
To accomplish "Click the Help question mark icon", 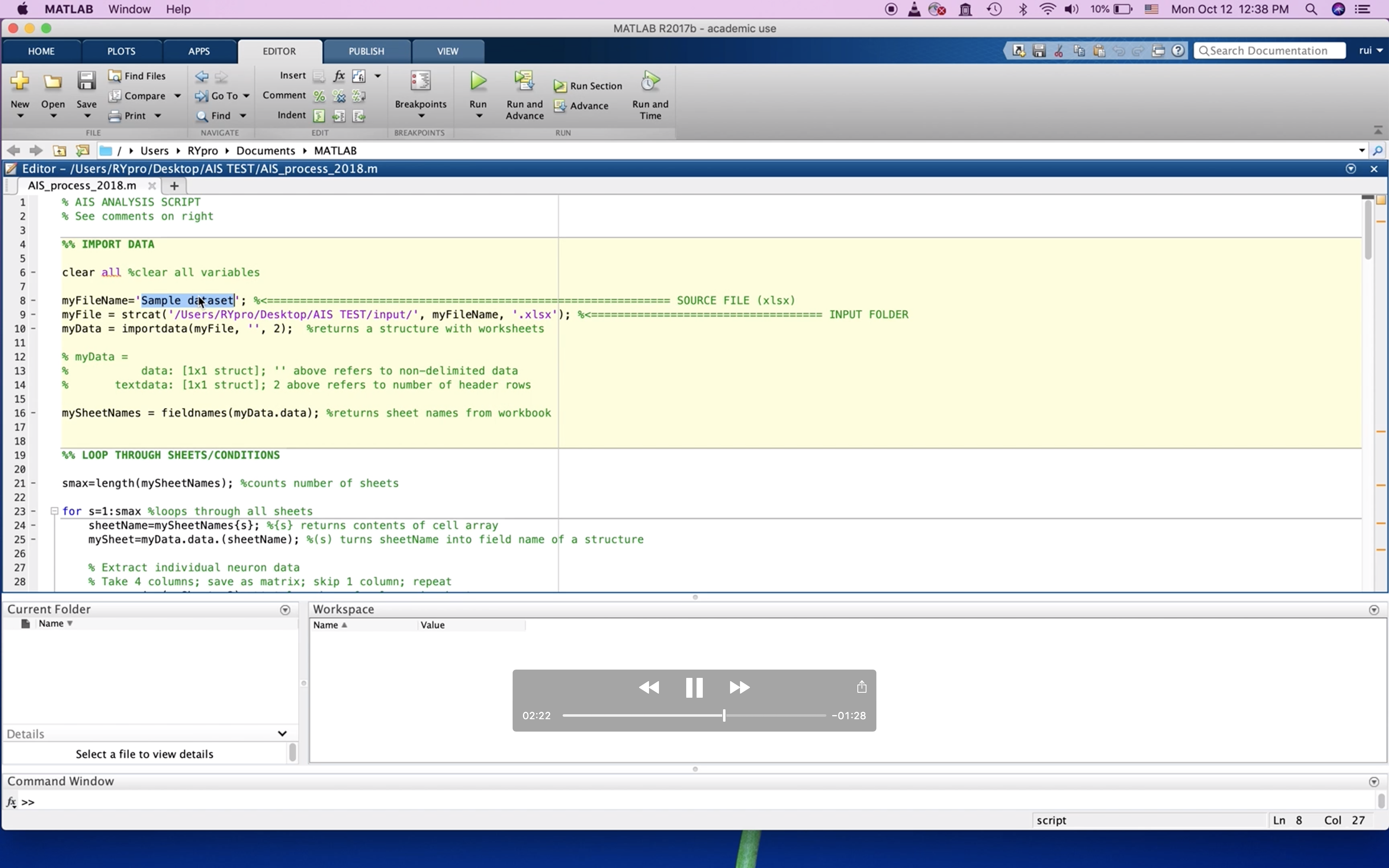I will (x=1178, y=50).
